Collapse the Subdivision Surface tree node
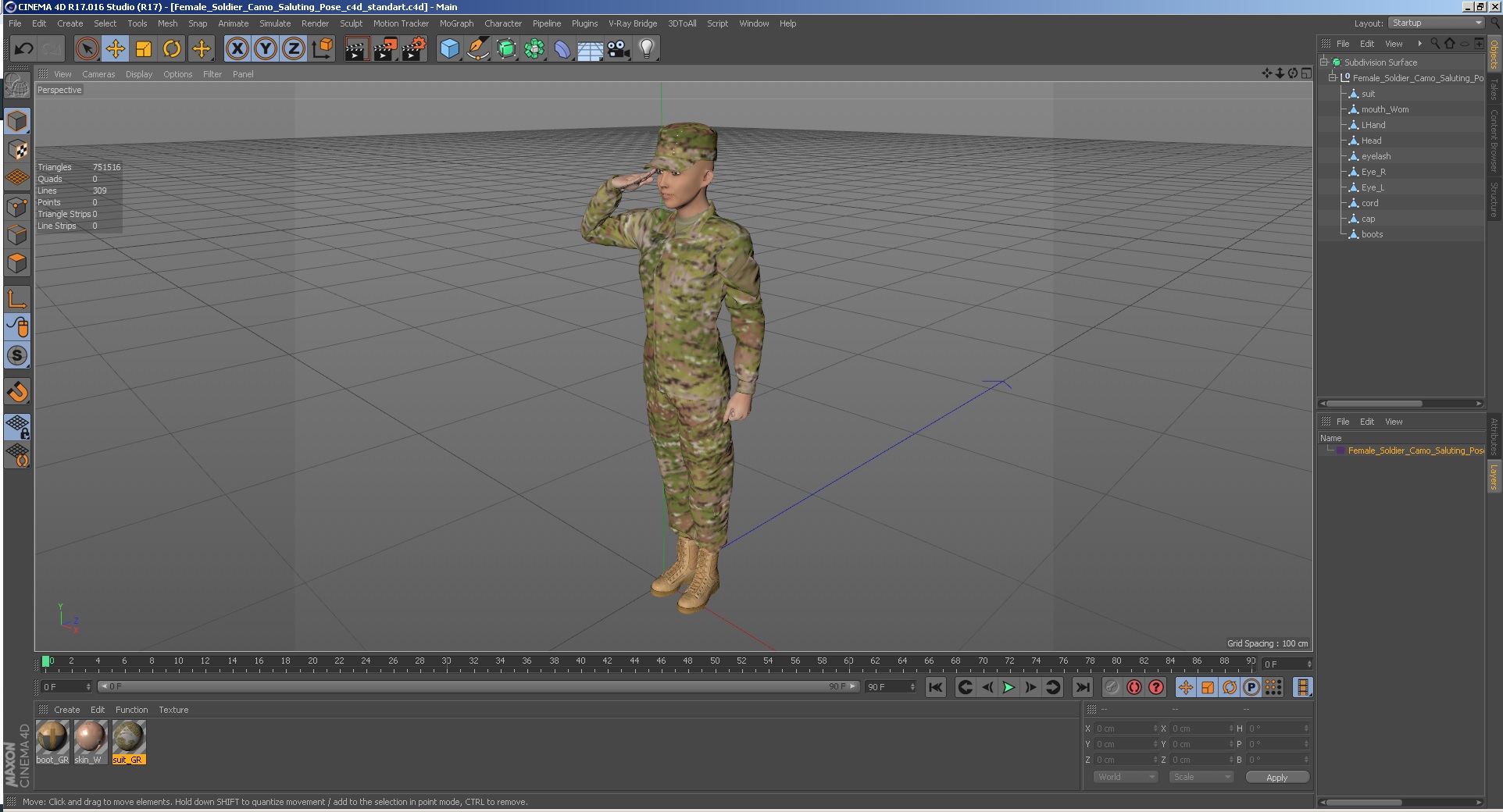The width and height of the screenshot is (1503, 812). [x=1324, y=62]
